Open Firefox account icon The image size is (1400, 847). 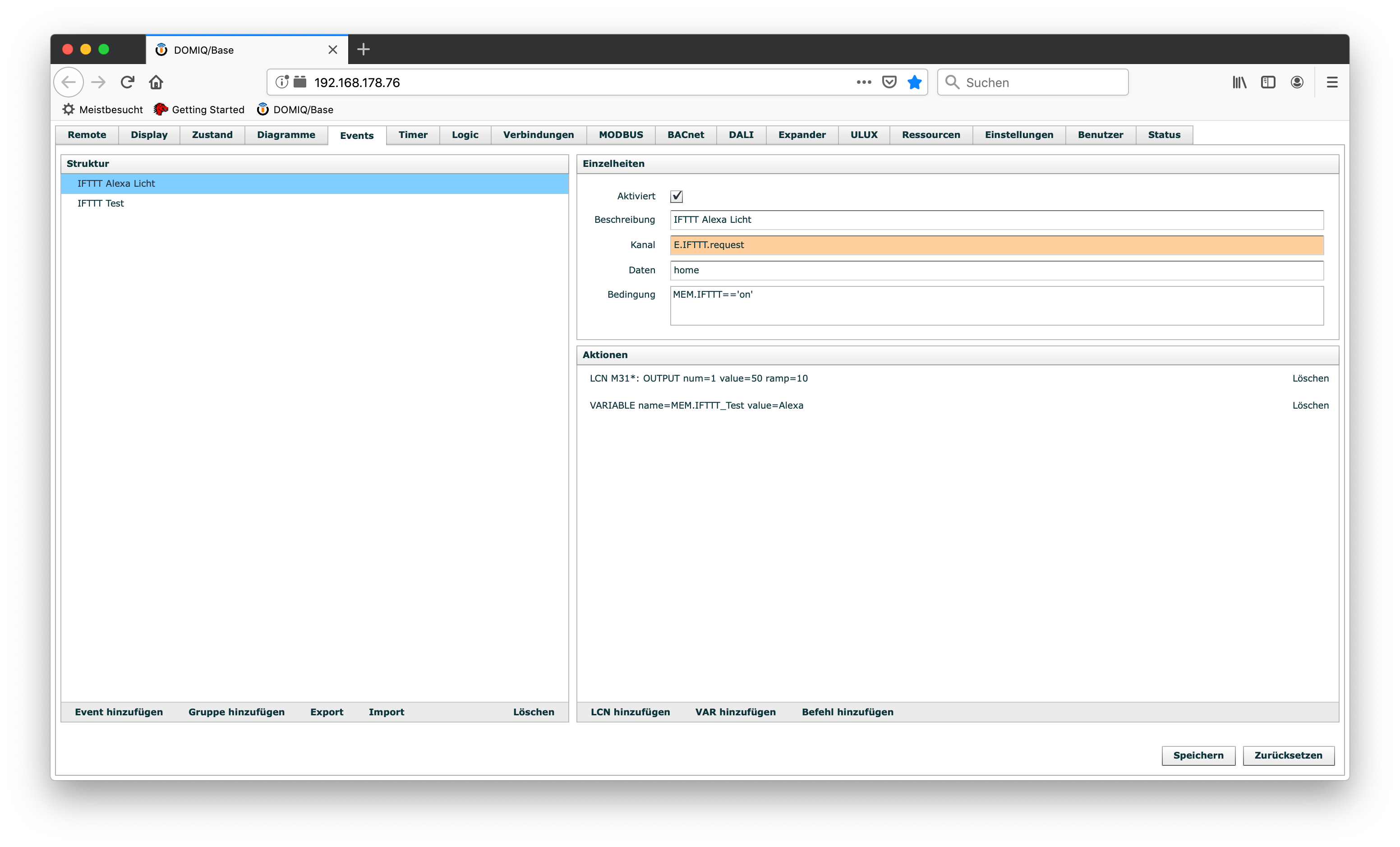(x=1297, y=83)
